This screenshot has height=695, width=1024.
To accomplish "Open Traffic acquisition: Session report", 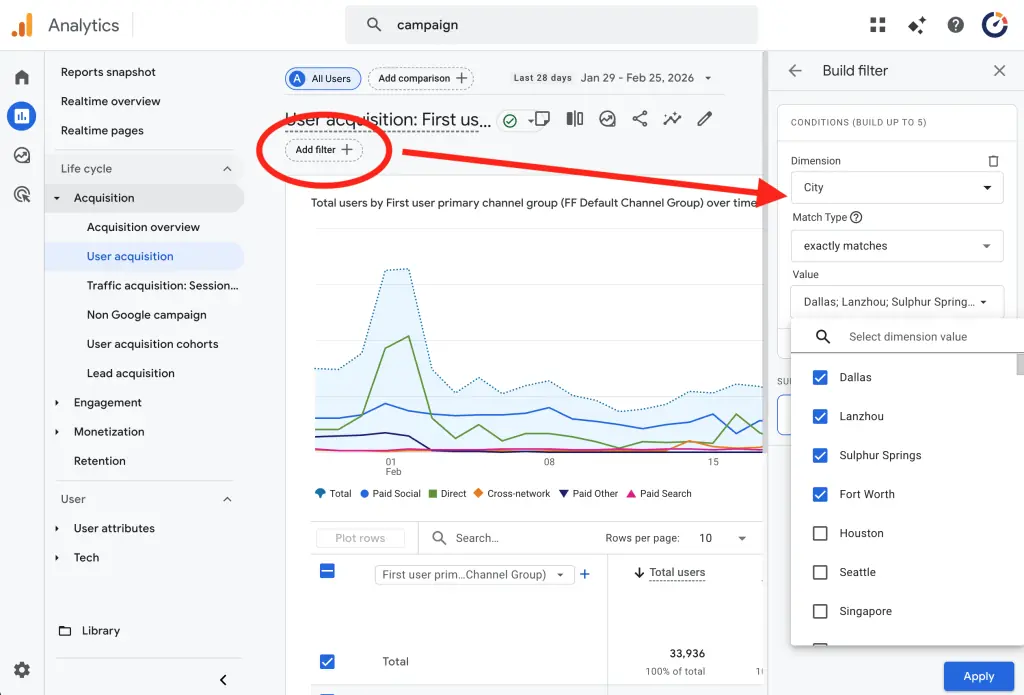I will (163, 285).
